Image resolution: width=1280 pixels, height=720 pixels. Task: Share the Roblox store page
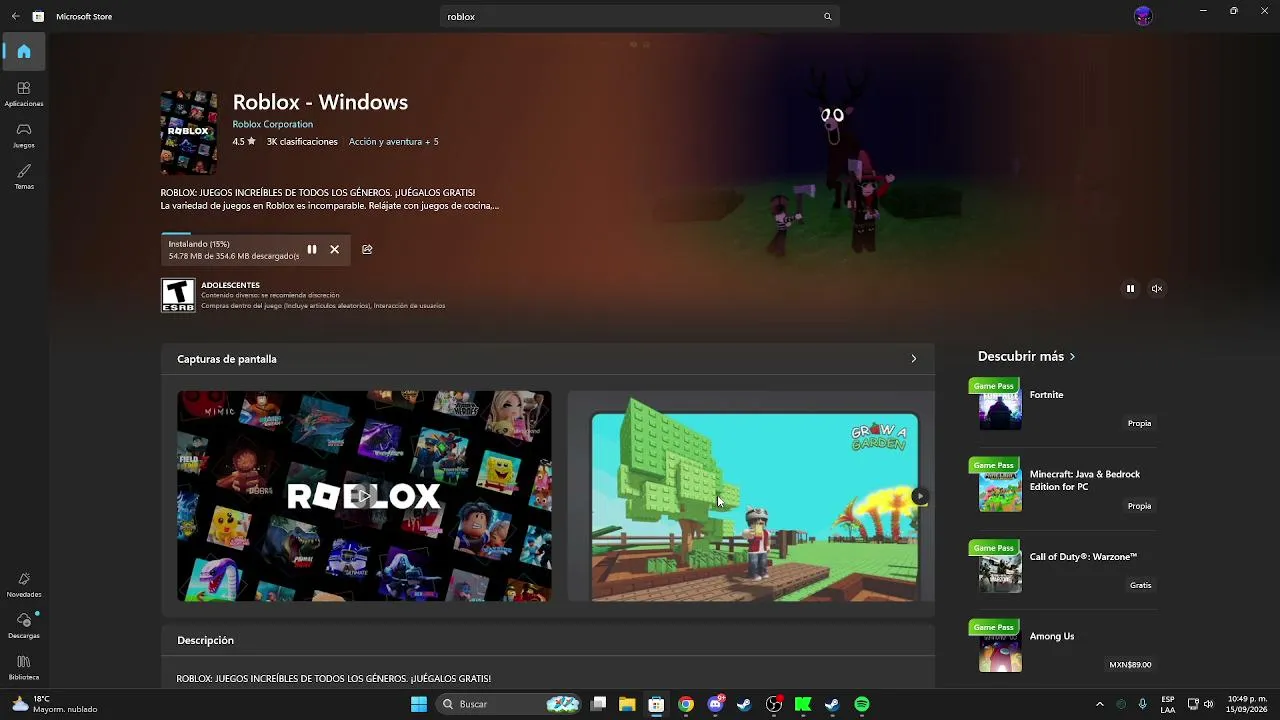coord(367,249)
